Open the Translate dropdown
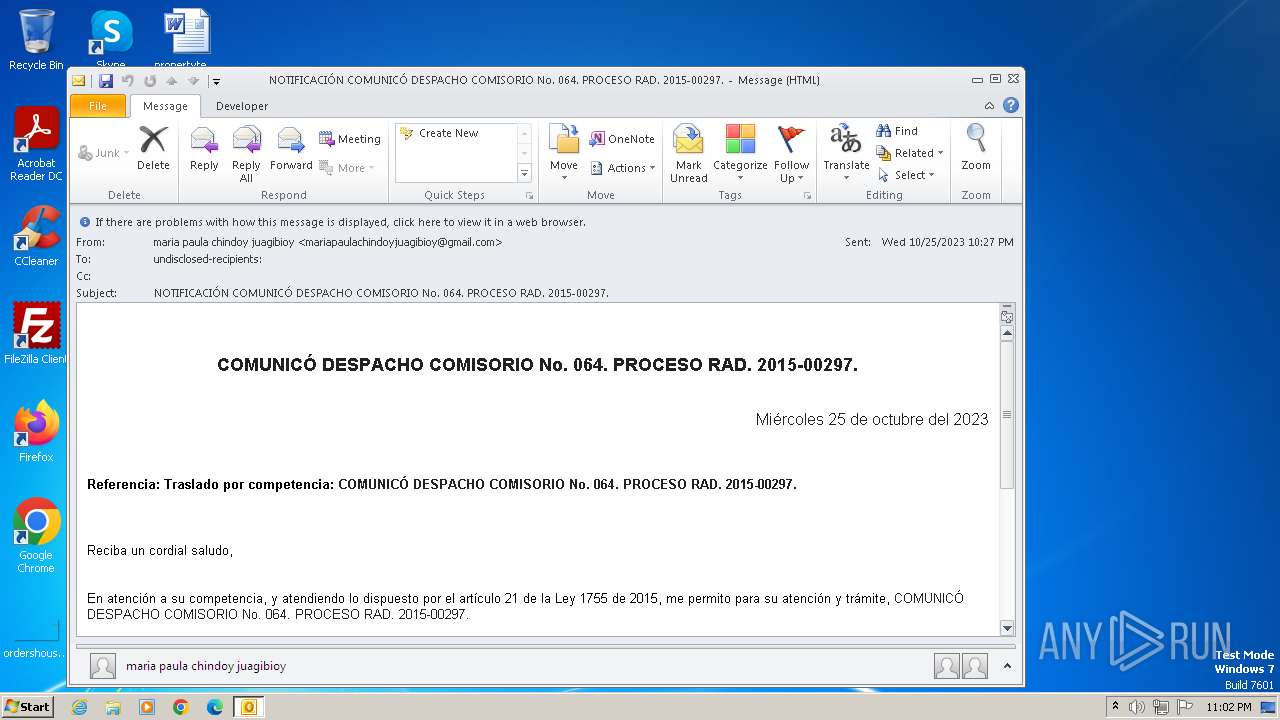 846,154
